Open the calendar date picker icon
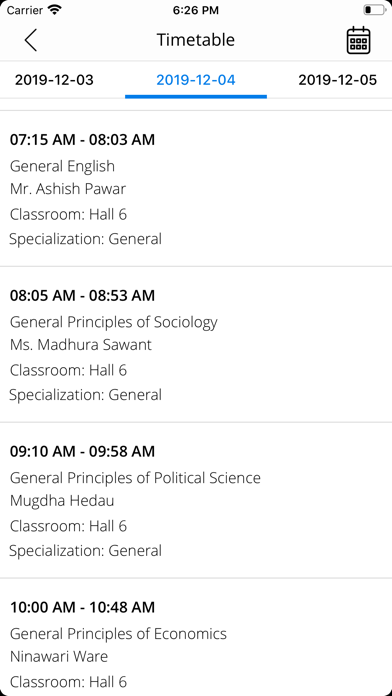The height and width of the screenshot is (696, 392). tap(358, 40)
